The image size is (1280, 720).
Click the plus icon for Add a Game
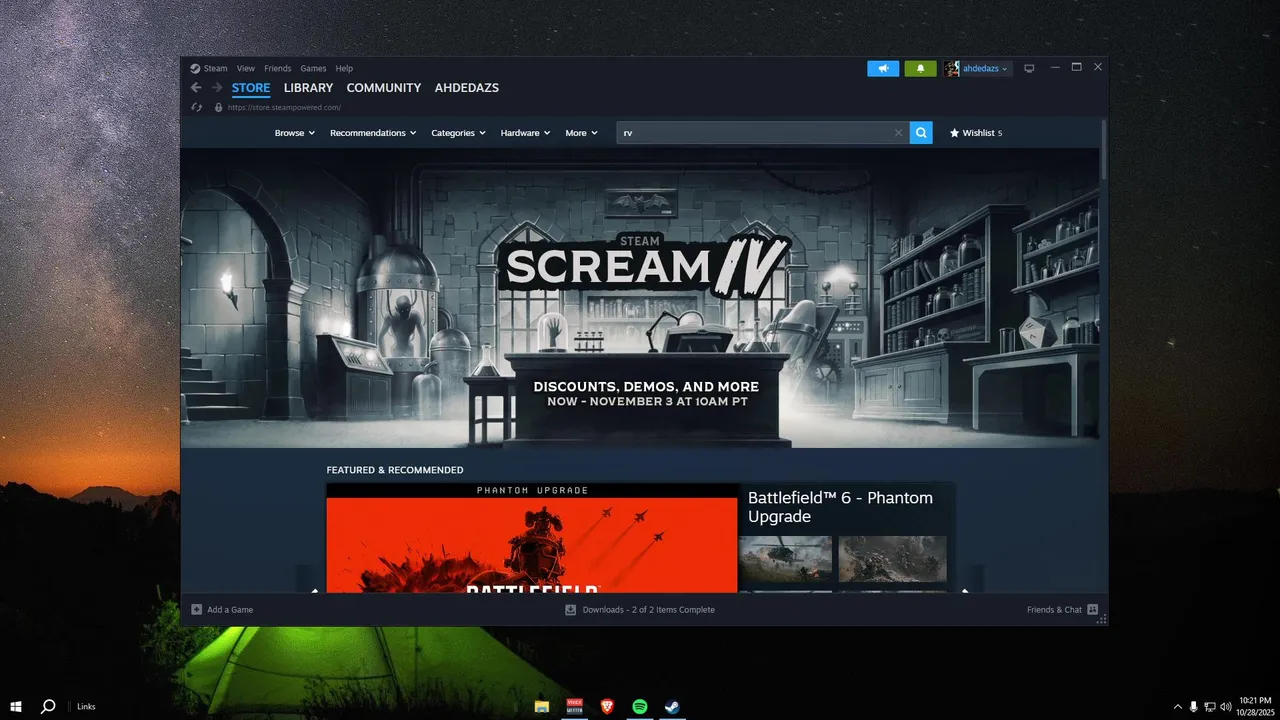pyautogui.click(x=197, y=609)
